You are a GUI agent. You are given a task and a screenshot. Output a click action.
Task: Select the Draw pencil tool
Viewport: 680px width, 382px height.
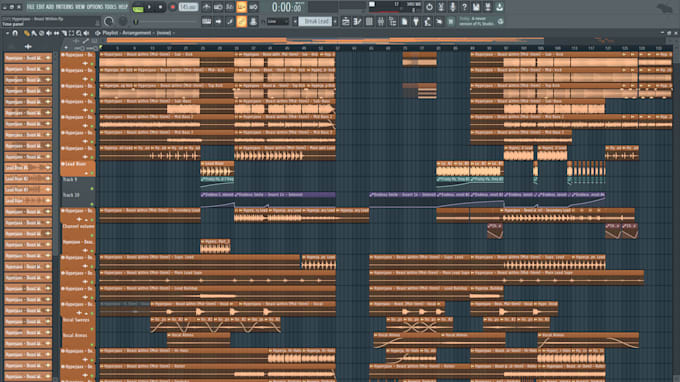click(26, 33)
